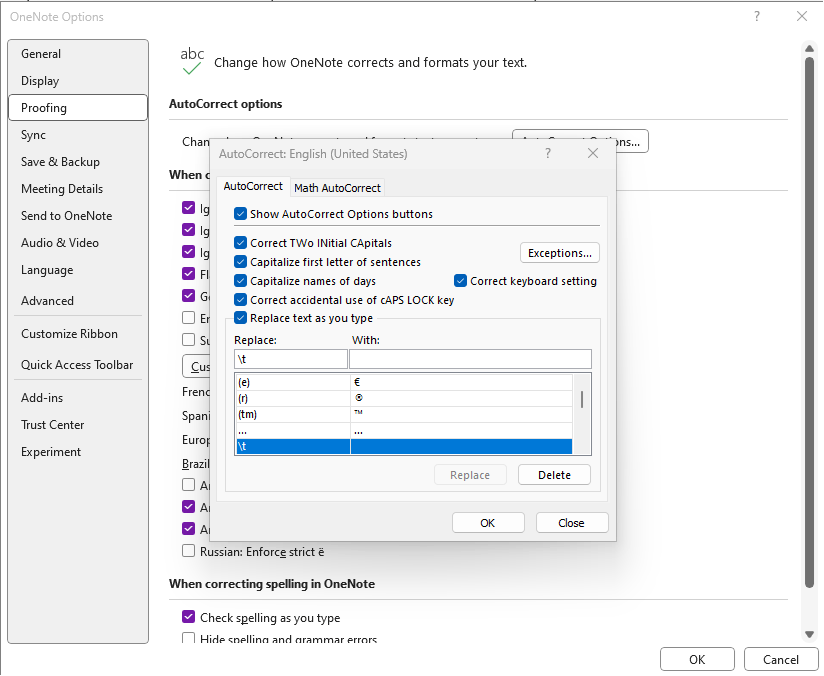Switch to the Math AutoCorrect tab
Image resolution: width=824 pixels, height=676 pixels.
click(x=337, y=186)
